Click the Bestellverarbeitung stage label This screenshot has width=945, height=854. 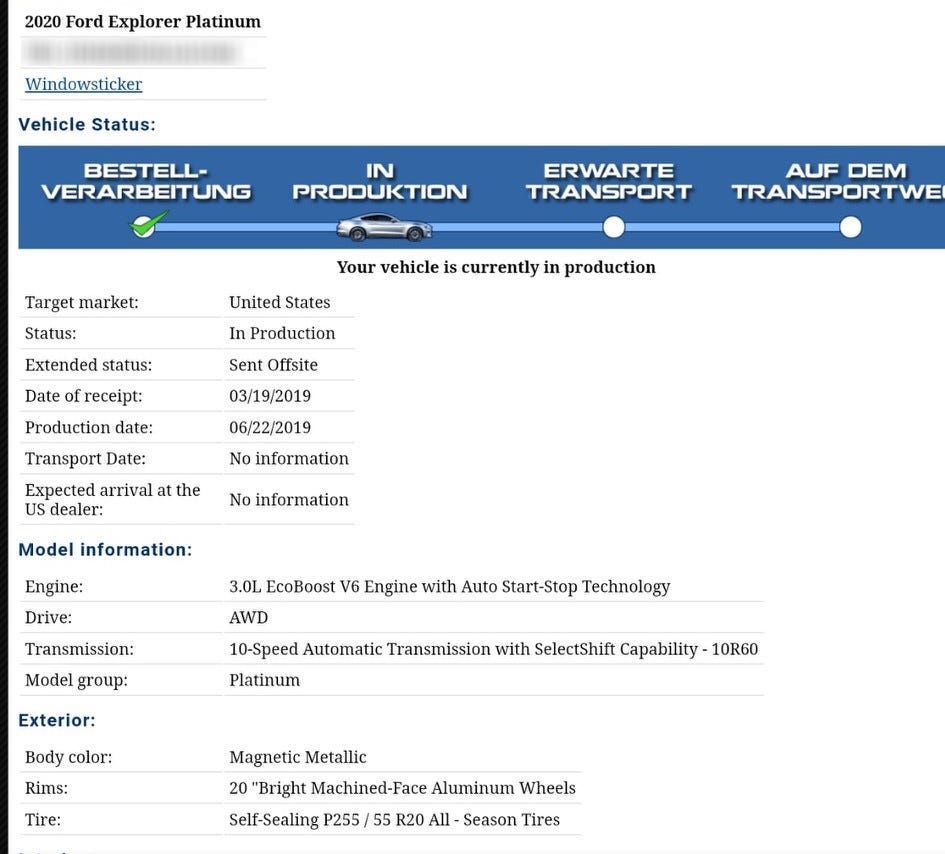tap(146, 181)
